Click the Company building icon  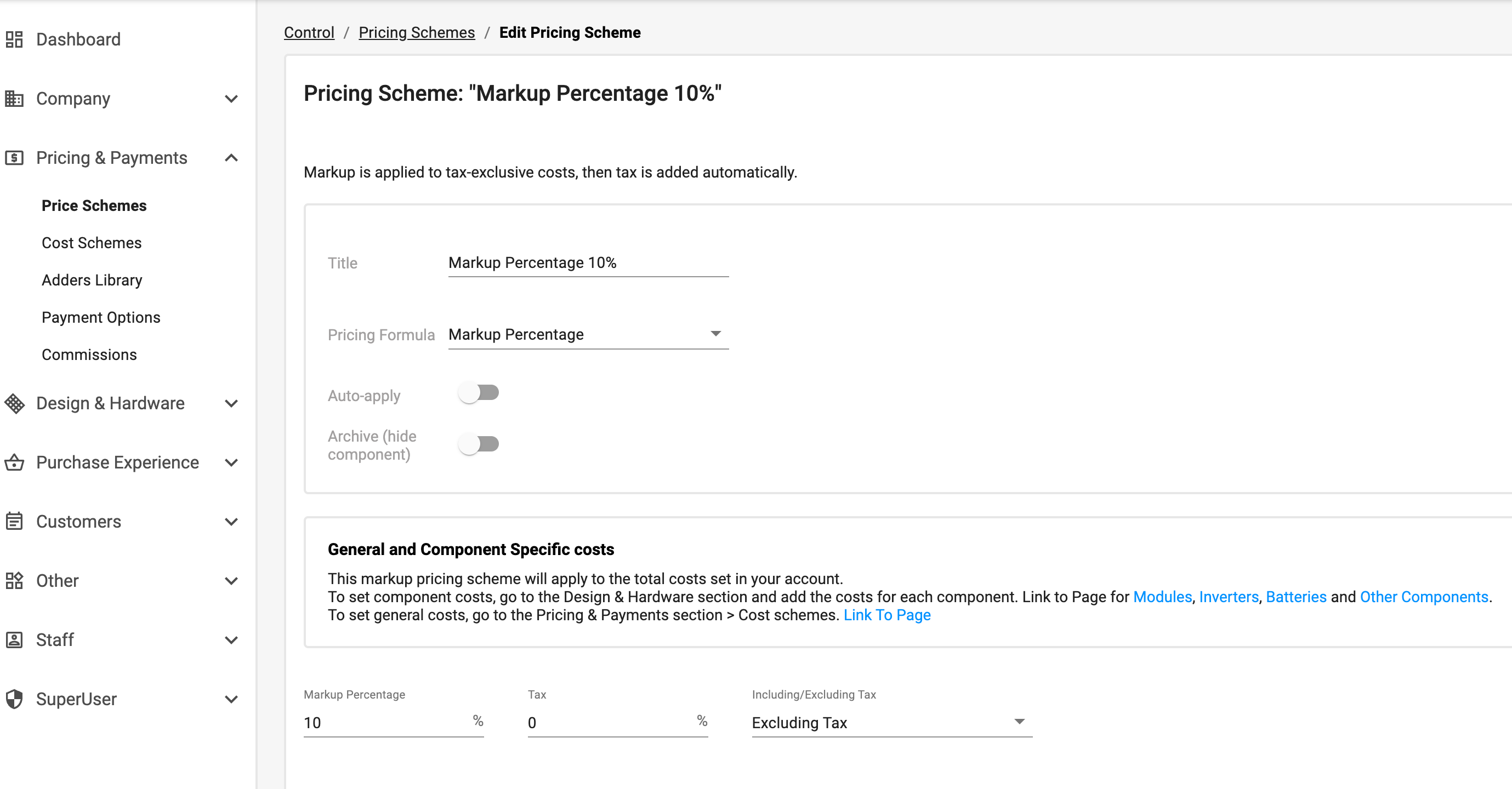pos(14,99)
